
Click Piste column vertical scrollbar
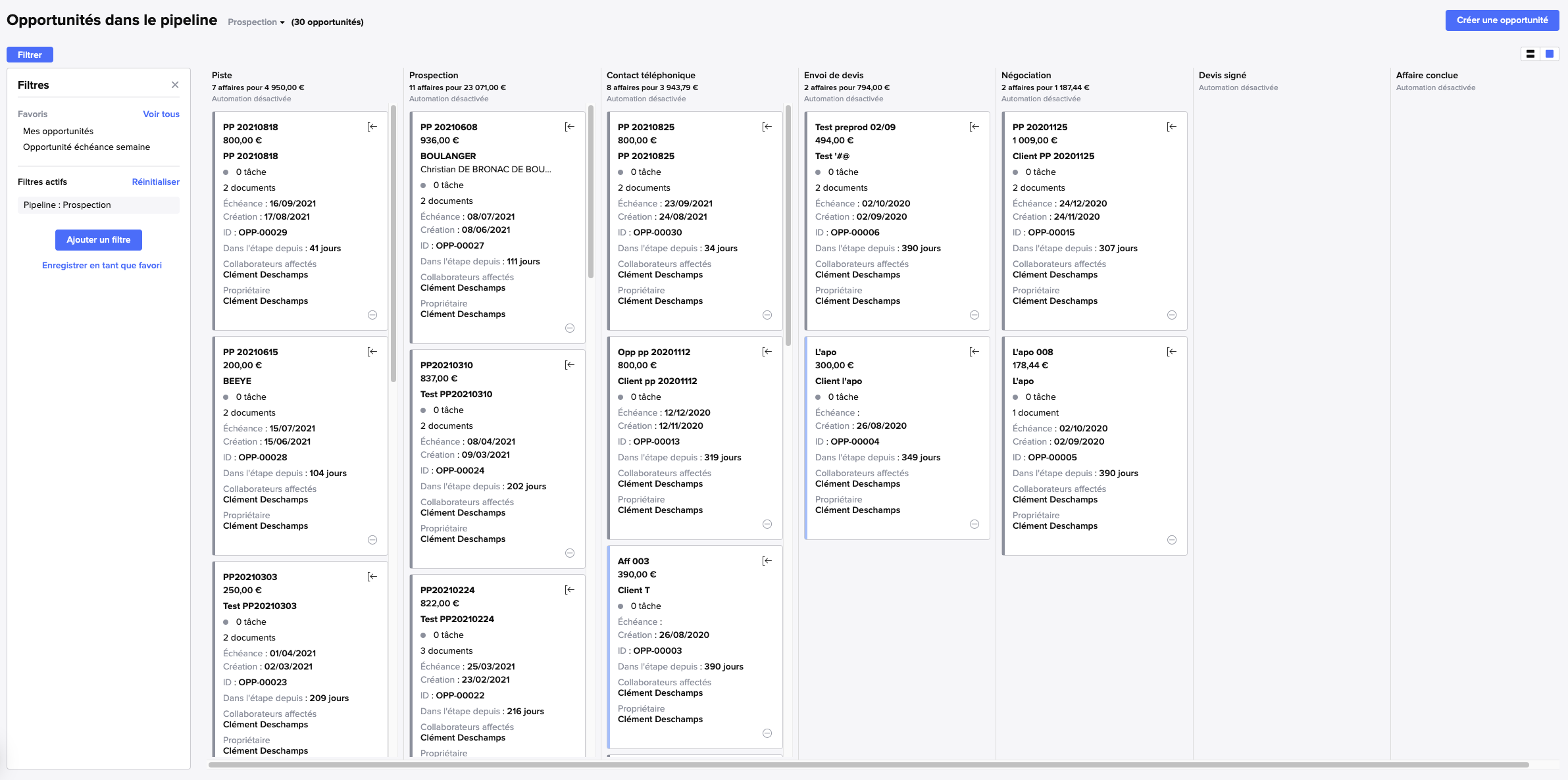(x=393, y=243)
